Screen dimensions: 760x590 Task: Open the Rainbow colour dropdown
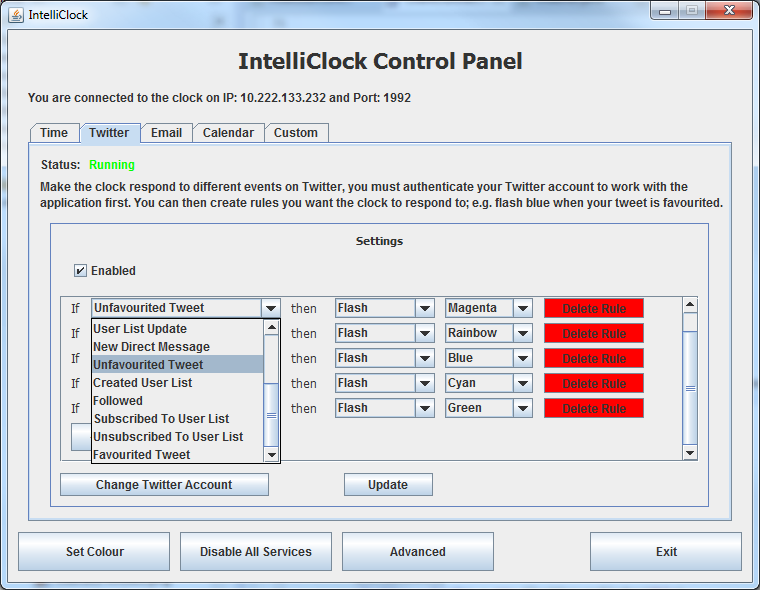coord(522,333)
